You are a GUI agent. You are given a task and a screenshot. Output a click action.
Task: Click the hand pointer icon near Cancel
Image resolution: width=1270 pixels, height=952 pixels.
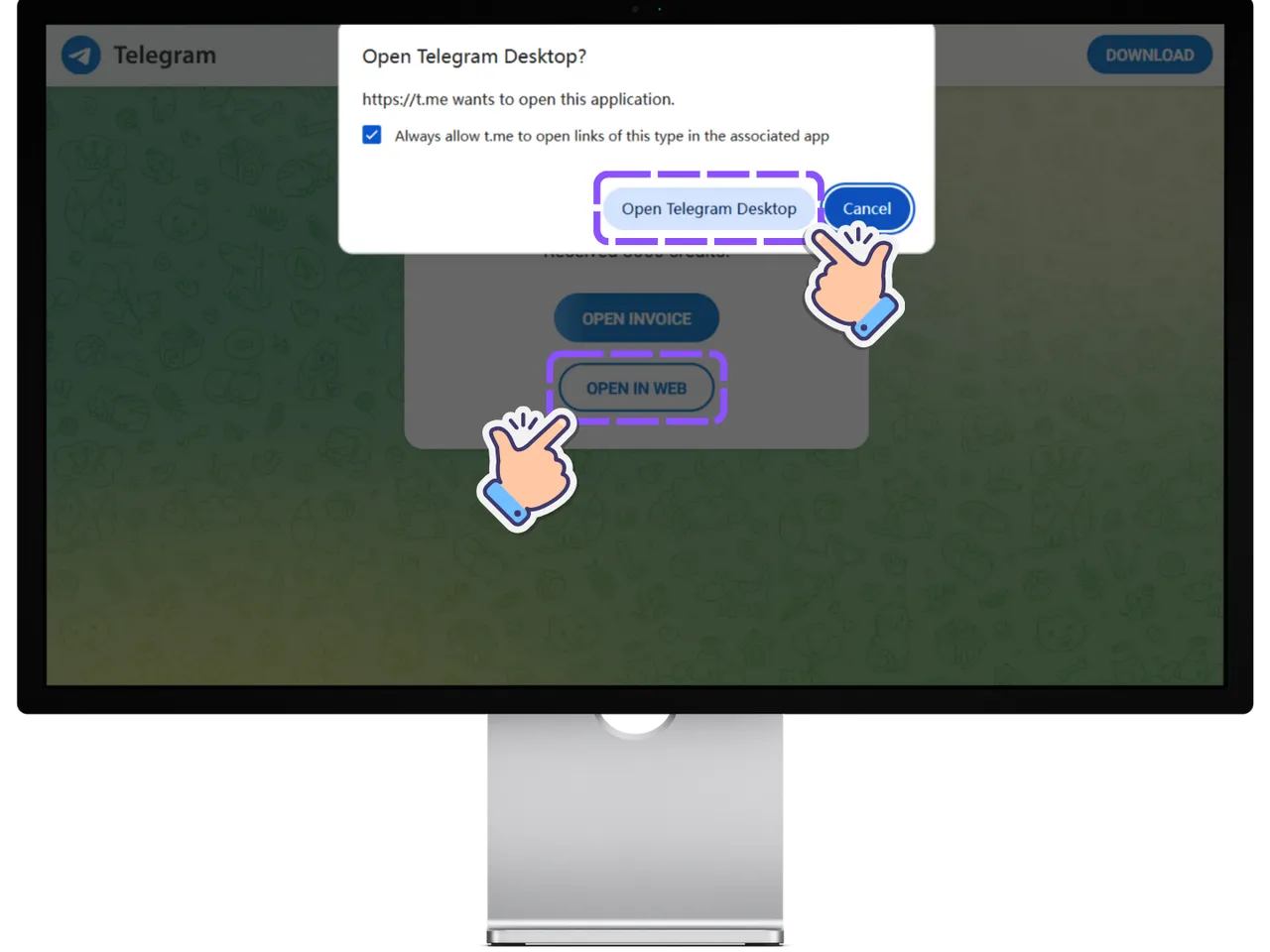(851, 283)
